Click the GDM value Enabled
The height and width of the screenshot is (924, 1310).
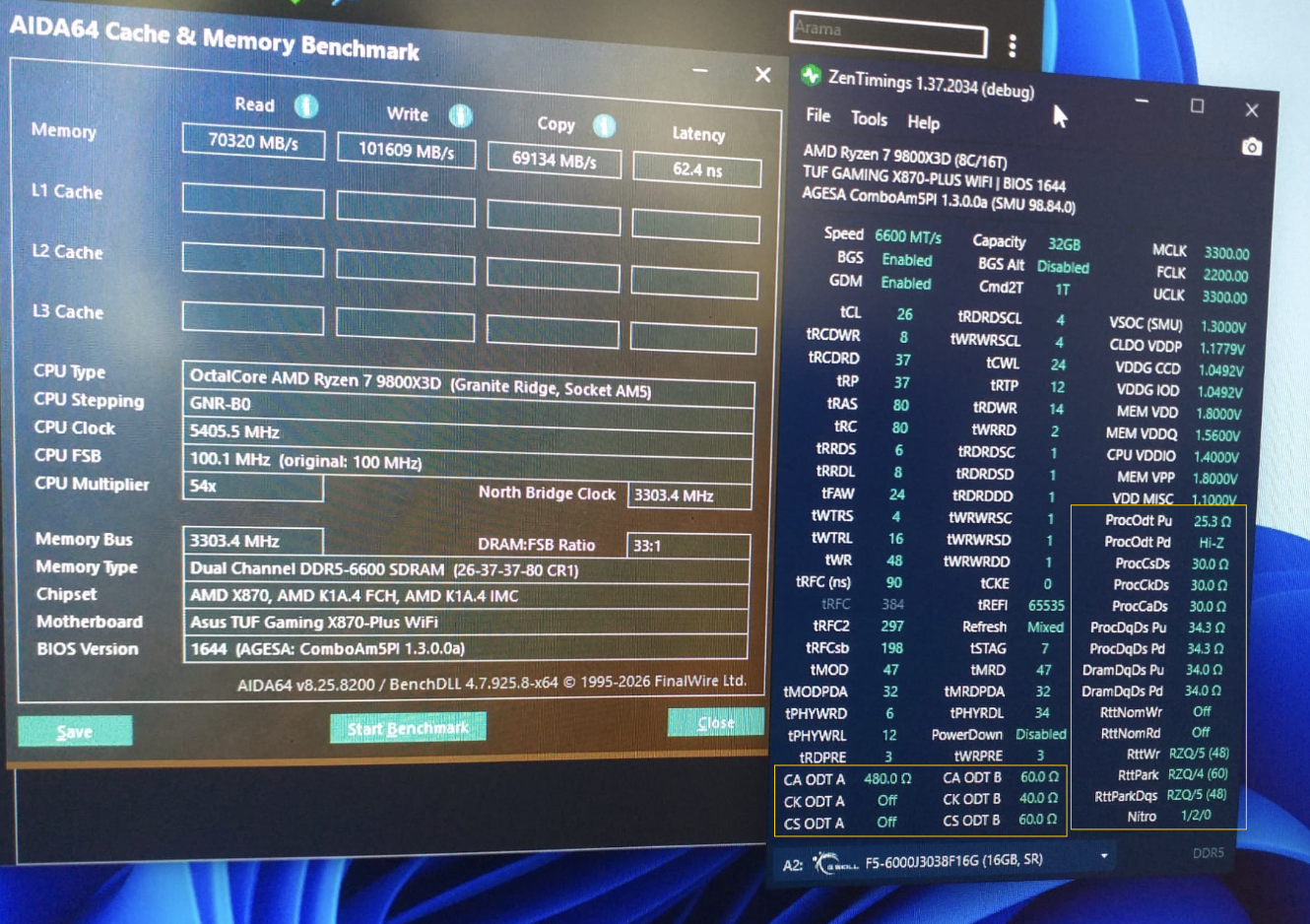(906, 283)
